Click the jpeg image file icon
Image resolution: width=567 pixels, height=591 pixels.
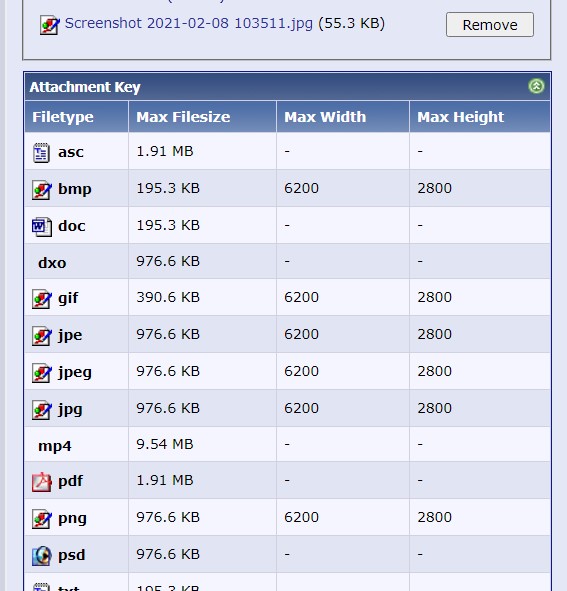pyautogui.click(x=41, y=373)
